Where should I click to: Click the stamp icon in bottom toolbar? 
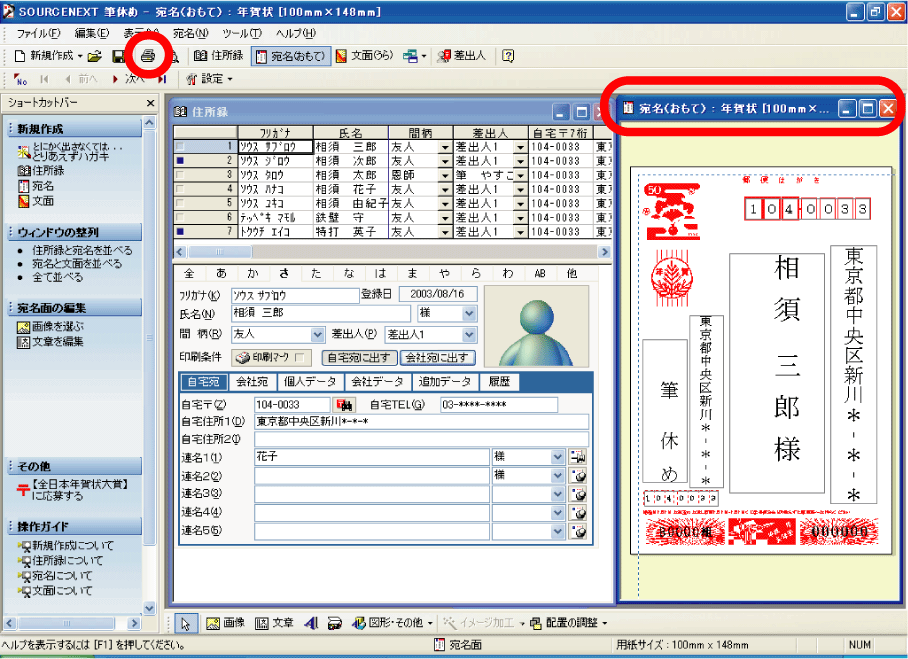click(x=335, y=623)
